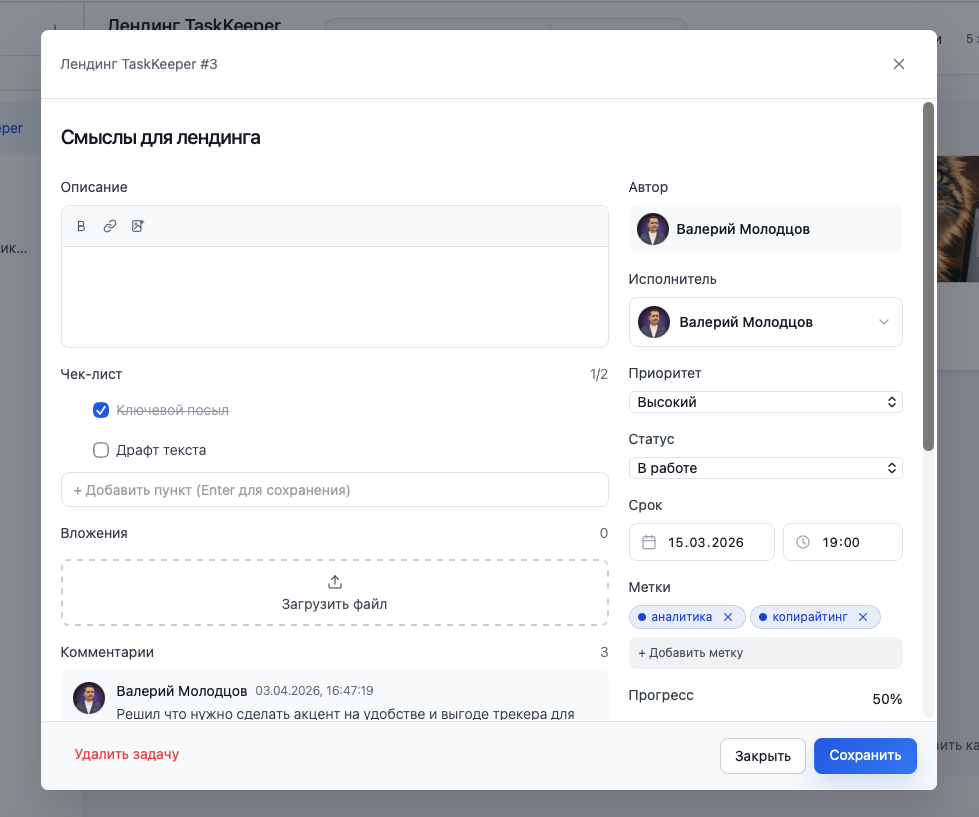The width and height of the screenshot is (979, 817).
Task: Open the calendar icon in the deadline date field
Action: [649, 542]
